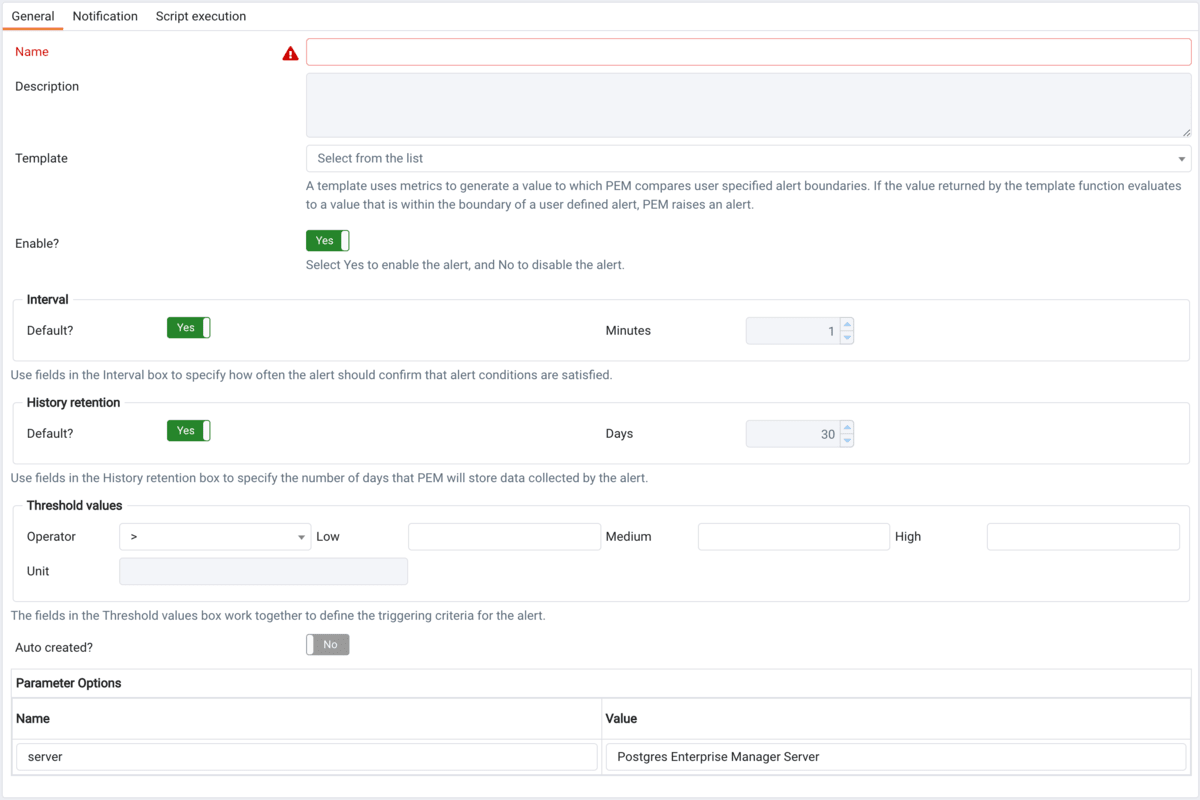Image resolution: width=1200 pixels, height=800 pixels.
Task: Click the 'Postgres Enterprise Manager Server' value cell
Action: (896, 757)
